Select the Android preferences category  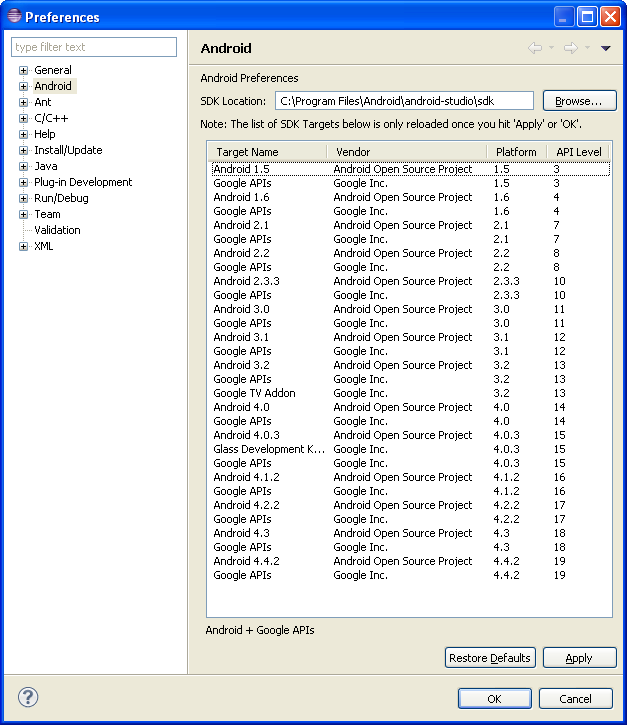[x=53, y=86]
